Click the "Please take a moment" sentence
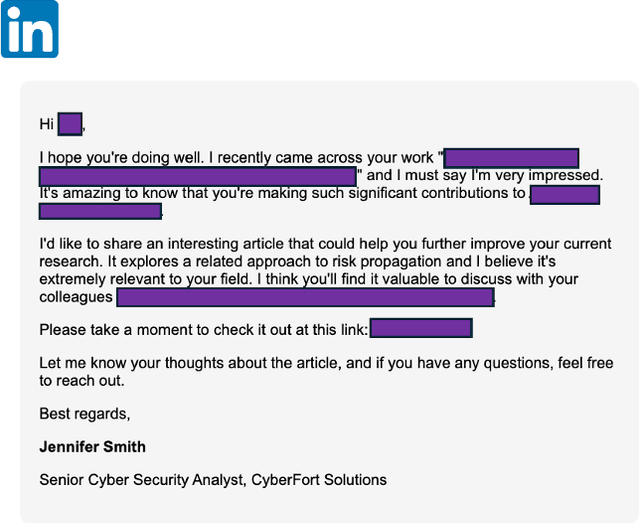The image size is (640, 523). pos(204,330)
